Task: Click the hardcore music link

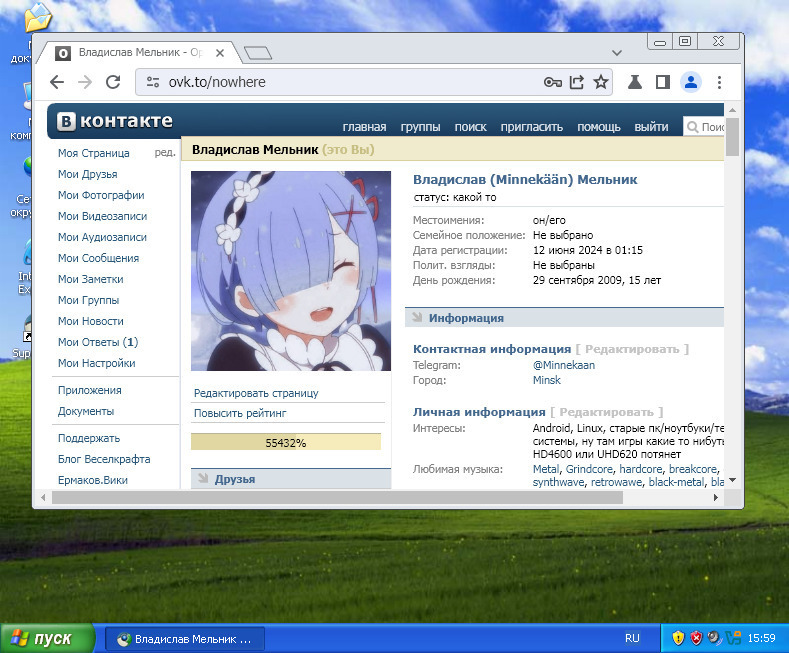Action: click(641, 469)
